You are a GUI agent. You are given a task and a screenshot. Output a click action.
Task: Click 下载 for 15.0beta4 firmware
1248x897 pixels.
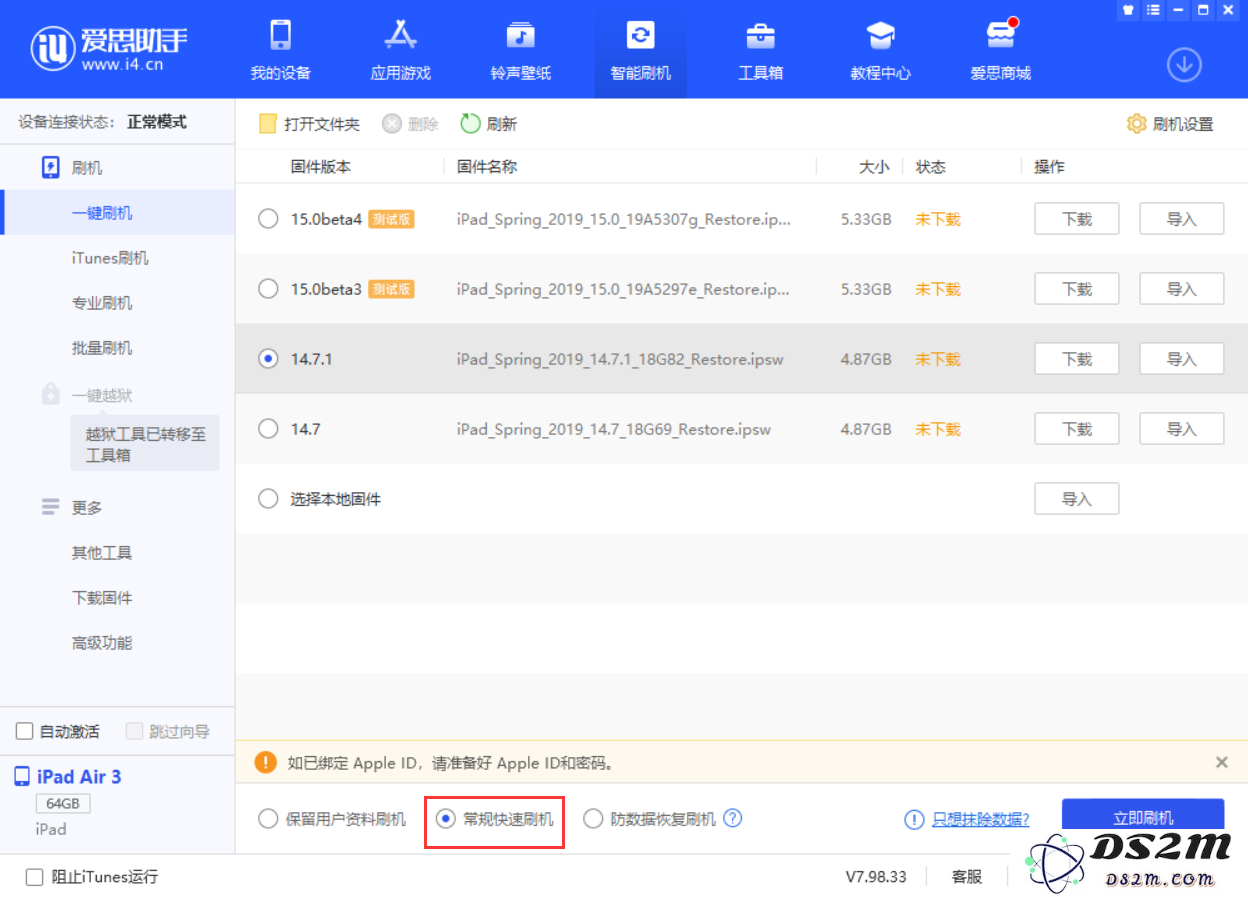pos(1076,219)
